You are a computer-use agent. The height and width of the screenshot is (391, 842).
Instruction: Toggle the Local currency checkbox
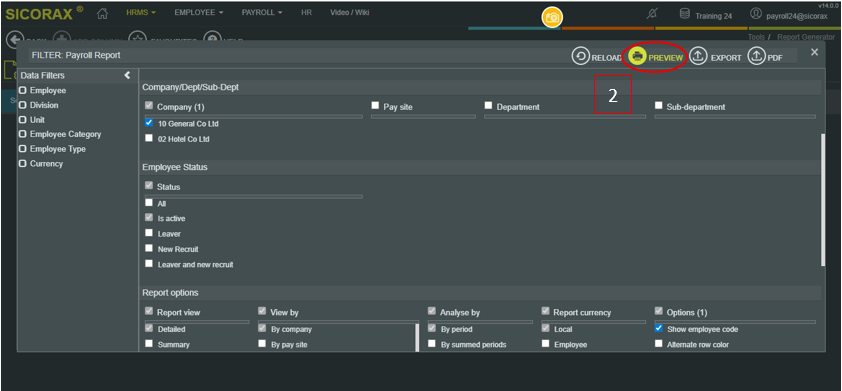(545, 328)
